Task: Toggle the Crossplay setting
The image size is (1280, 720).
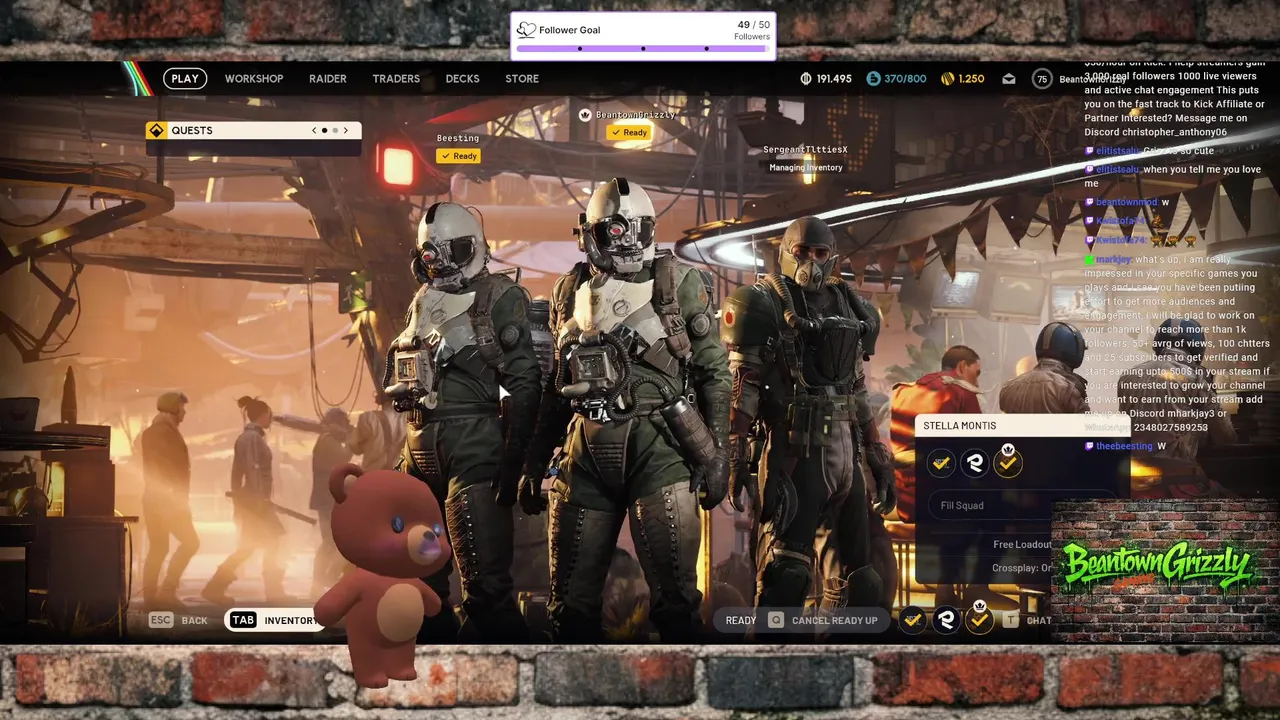Action: click(x=1022, y=568)
